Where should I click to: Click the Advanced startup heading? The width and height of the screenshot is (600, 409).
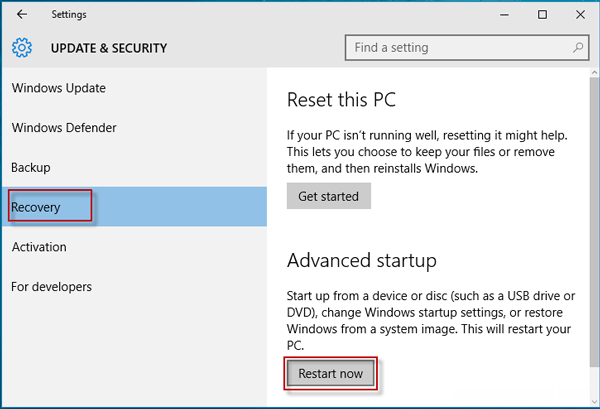pyautogui.click(x=362, y=261)
